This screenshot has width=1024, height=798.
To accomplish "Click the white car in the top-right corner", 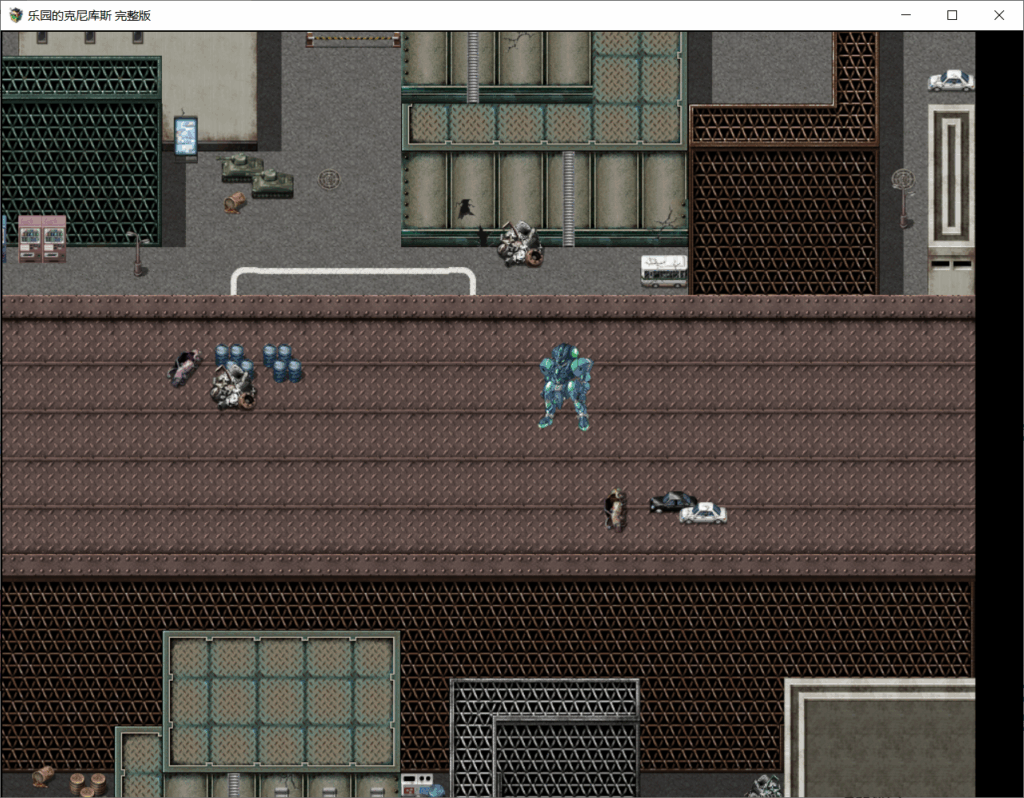I will (951, 81).
